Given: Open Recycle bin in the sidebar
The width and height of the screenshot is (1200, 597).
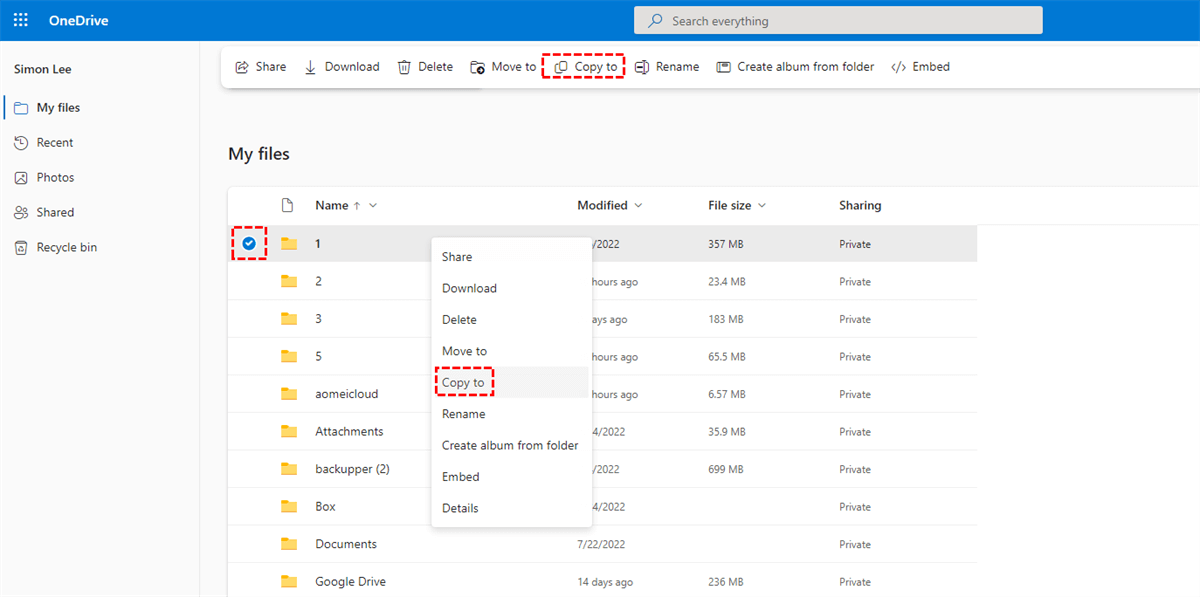Looking at the screenshot, I should point(66,247).
